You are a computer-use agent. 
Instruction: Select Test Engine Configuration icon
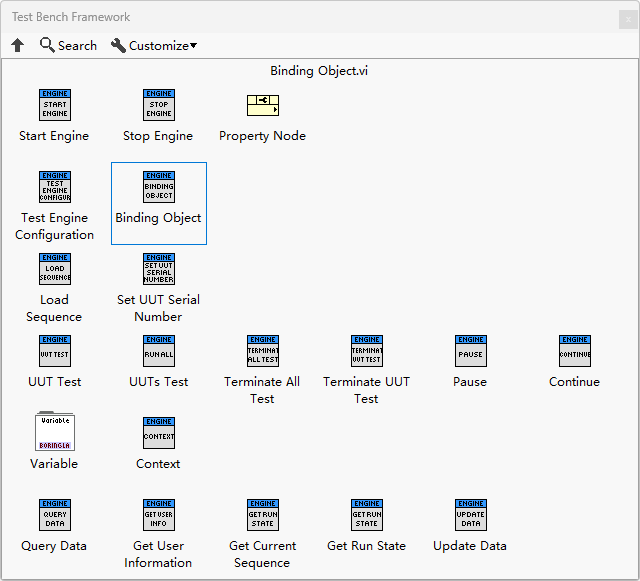click(x=54, y=187)
